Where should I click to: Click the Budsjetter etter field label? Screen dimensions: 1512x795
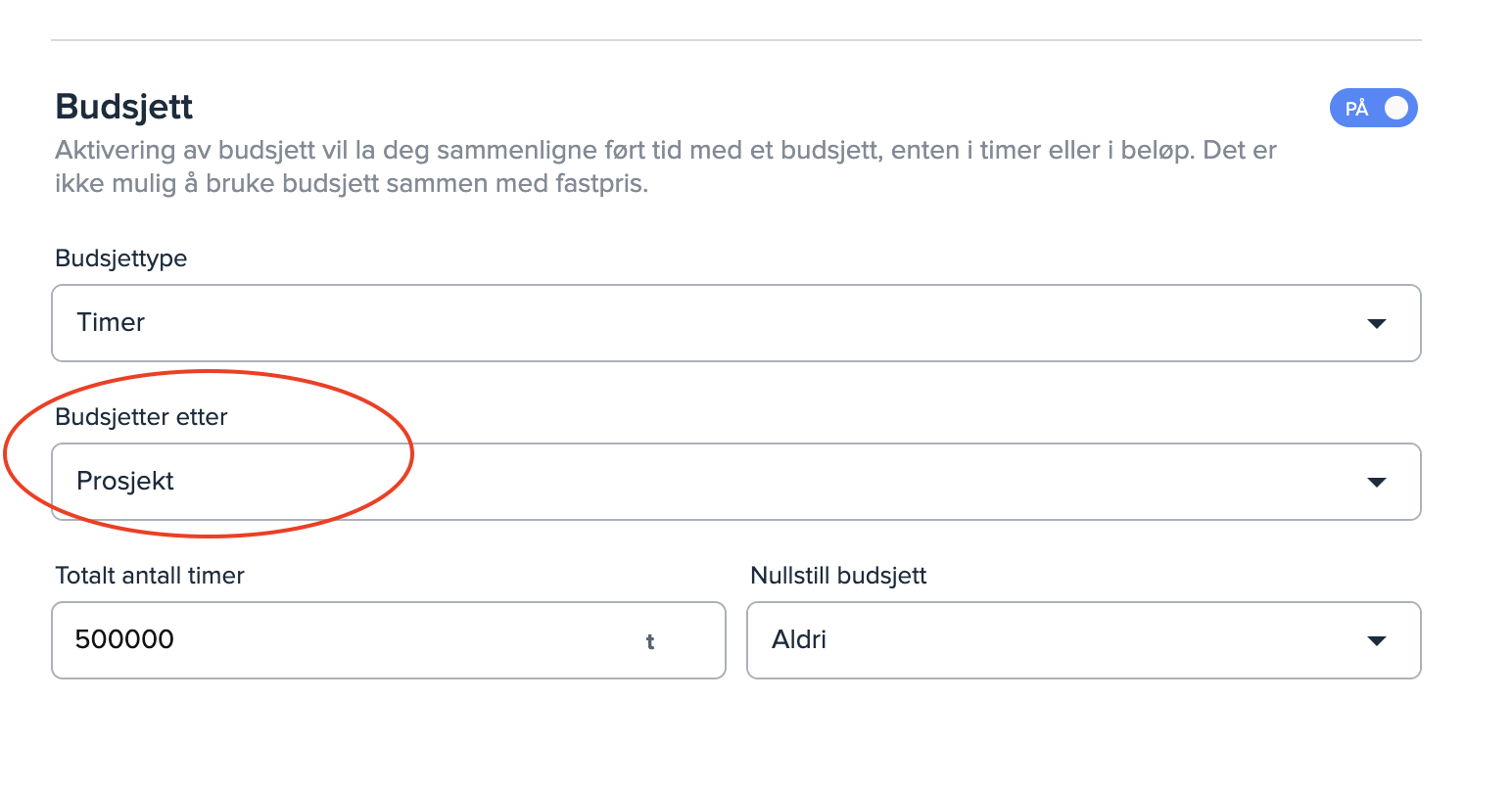(x=141, y=417)
